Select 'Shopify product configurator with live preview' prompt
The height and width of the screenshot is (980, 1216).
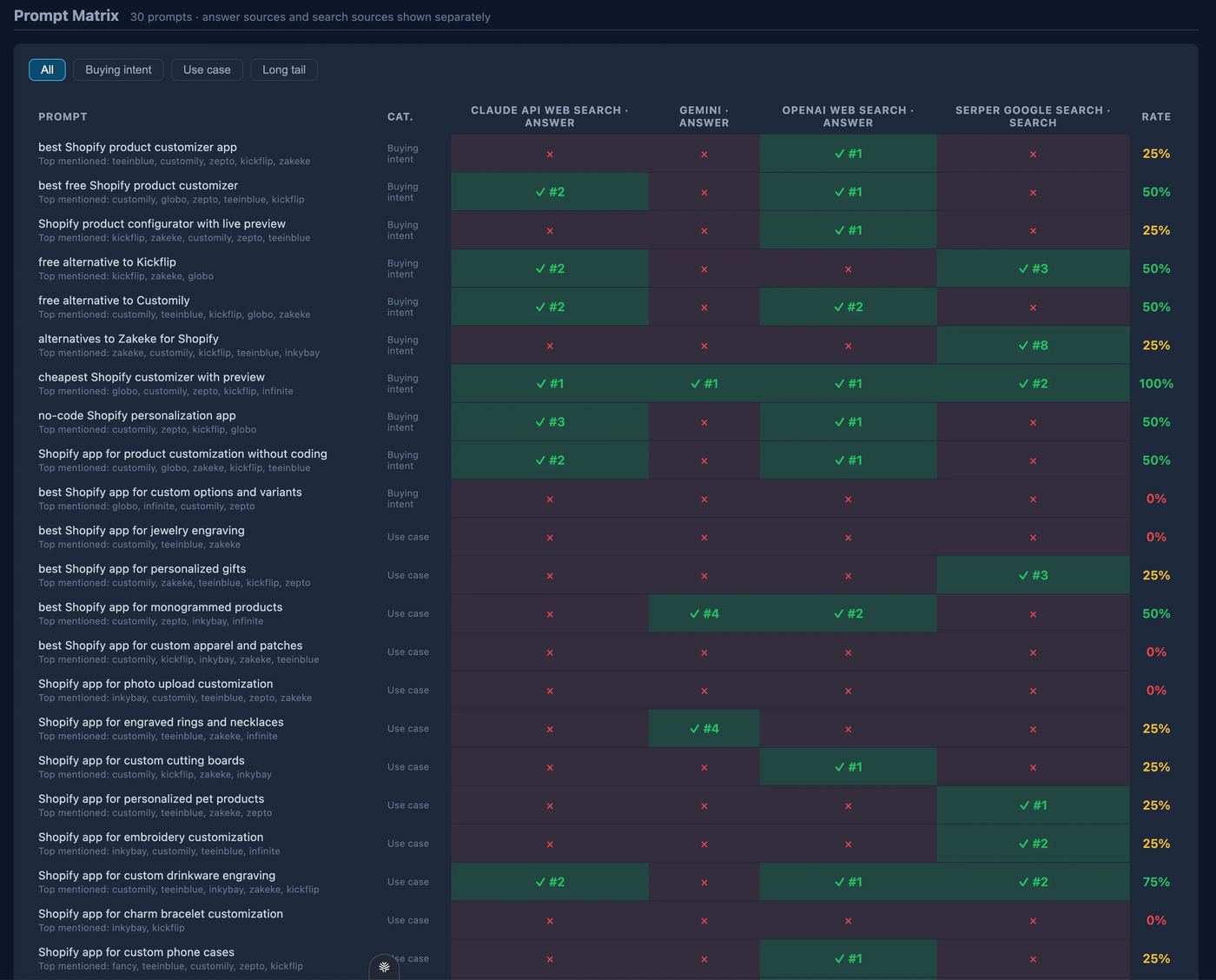[x=162, y=223]
